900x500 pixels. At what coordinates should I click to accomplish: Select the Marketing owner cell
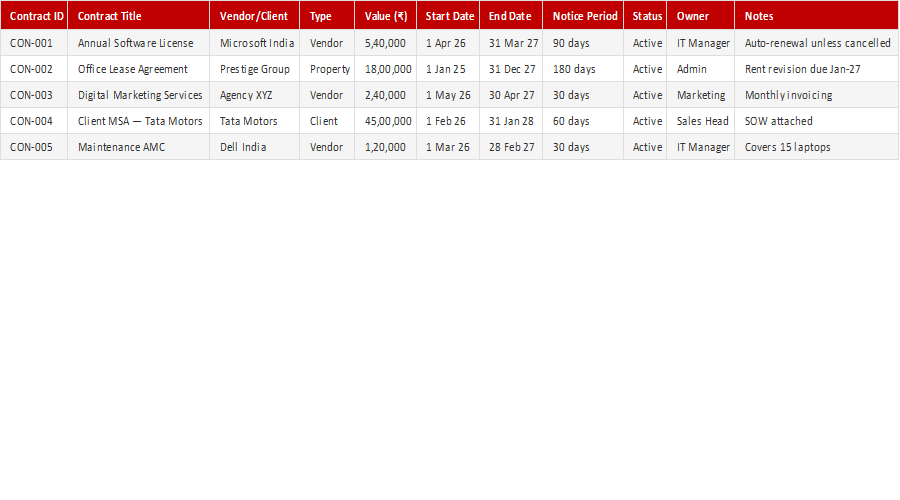tap(700, 95)
